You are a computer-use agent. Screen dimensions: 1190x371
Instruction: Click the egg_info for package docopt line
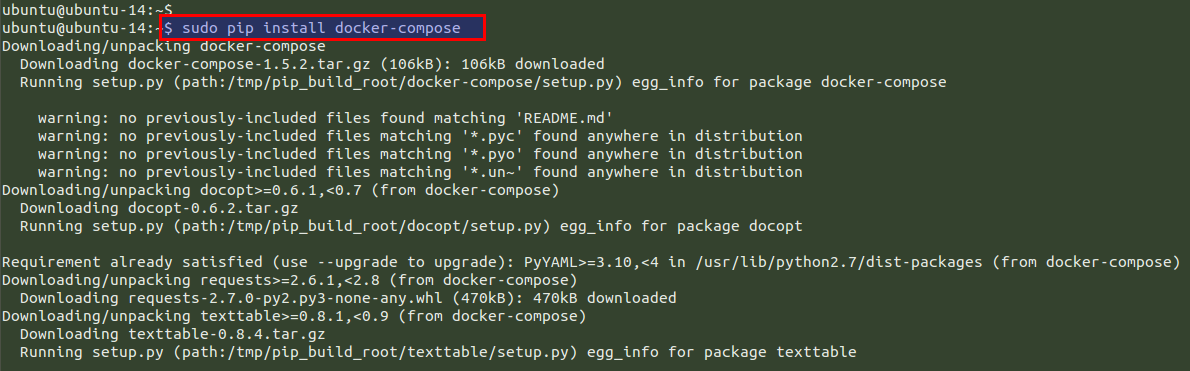point(411,226)
